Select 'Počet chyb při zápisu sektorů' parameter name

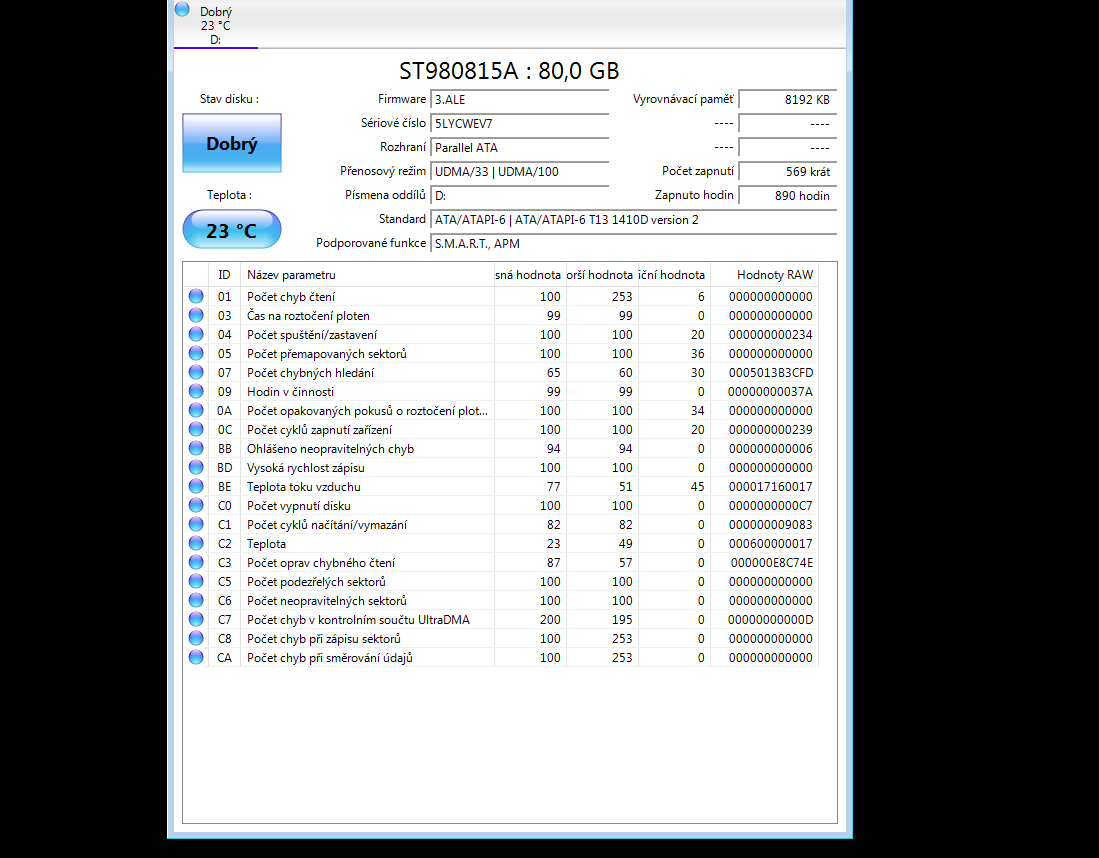click(x=324, y=638)
